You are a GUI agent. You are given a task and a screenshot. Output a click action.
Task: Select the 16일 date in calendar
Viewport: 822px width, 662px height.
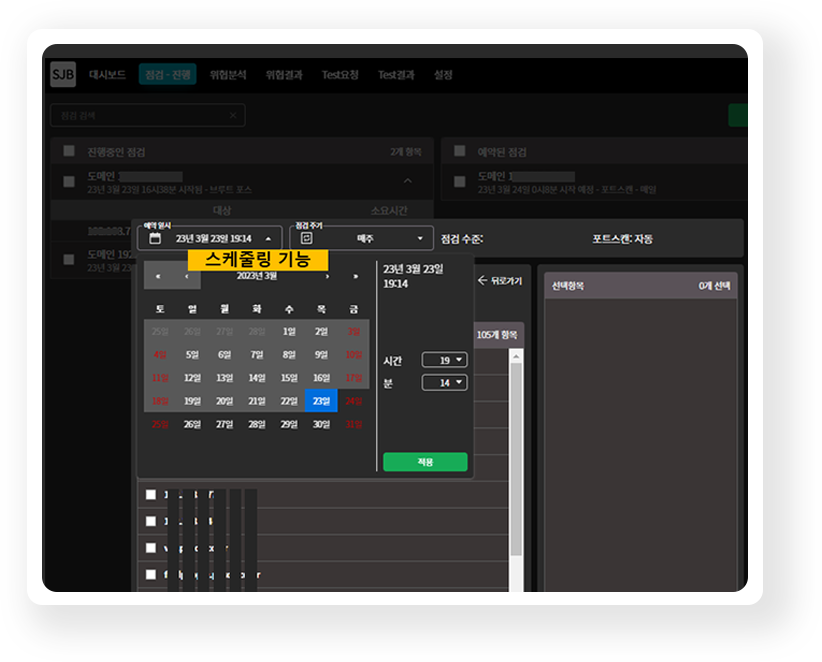[x=321, y=378]
